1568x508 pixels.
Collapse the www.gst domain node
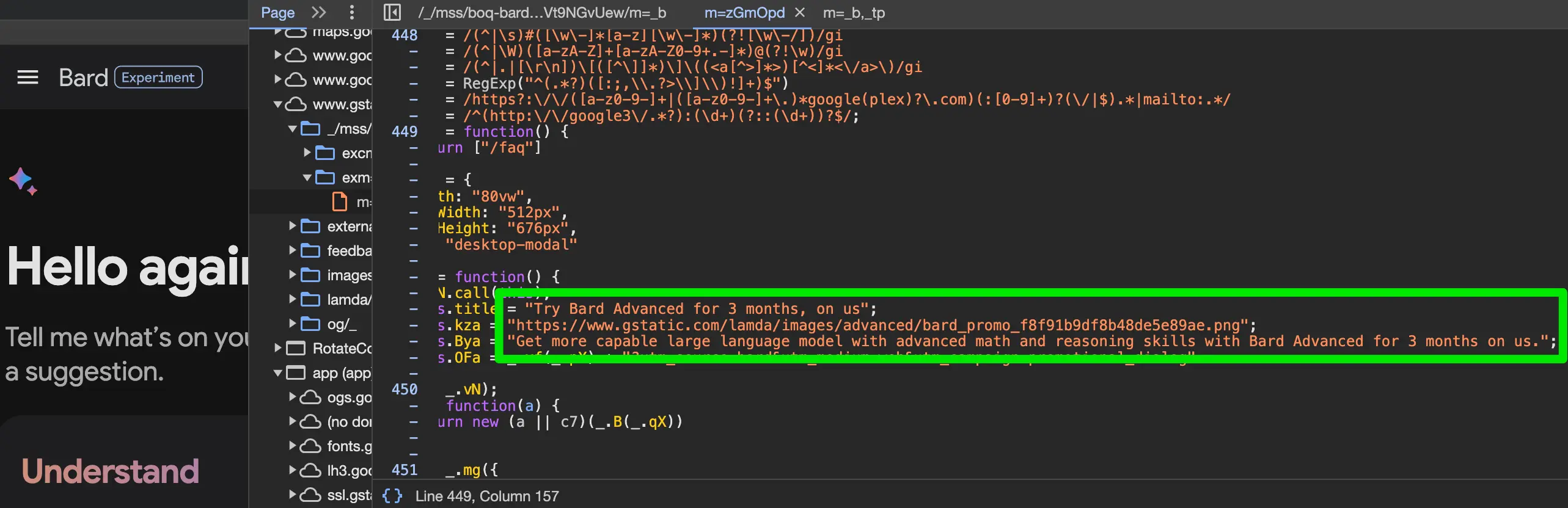coord(278,104)
